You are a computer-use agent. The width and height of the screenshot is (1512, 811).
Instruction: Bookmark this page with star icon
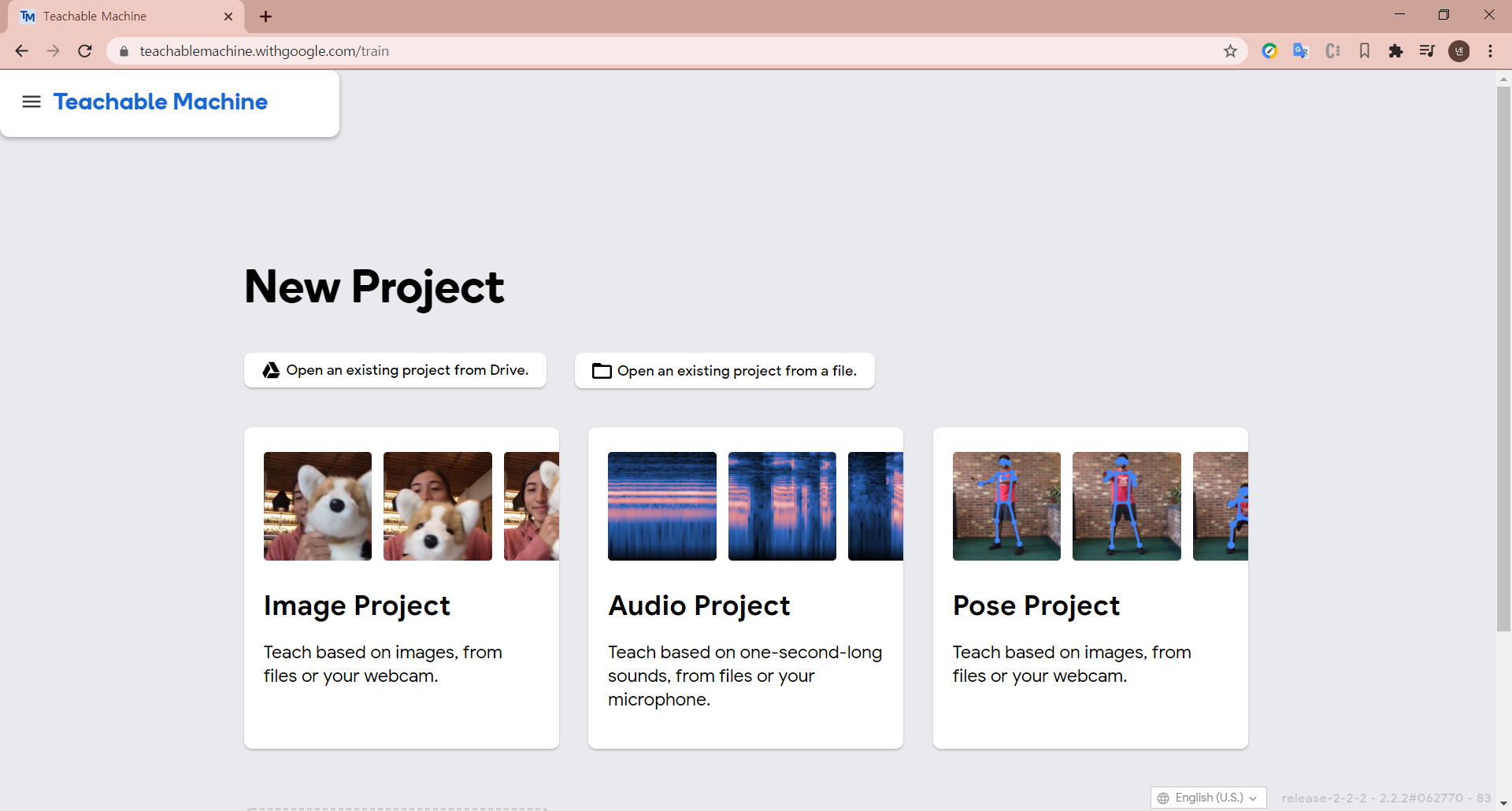1230,51
